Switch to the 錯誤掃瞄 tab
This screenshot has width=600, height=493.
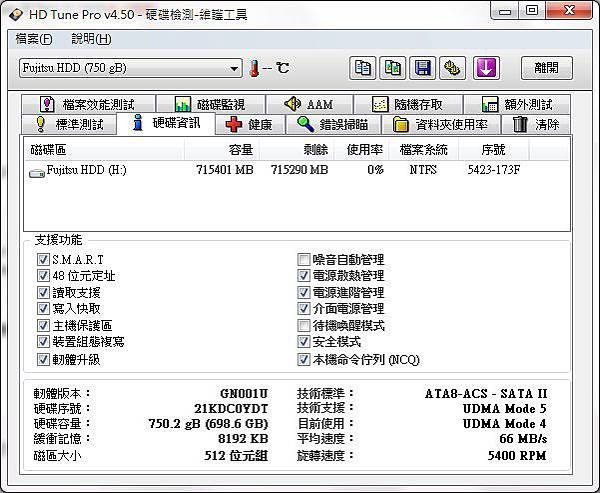click(333, 124)
